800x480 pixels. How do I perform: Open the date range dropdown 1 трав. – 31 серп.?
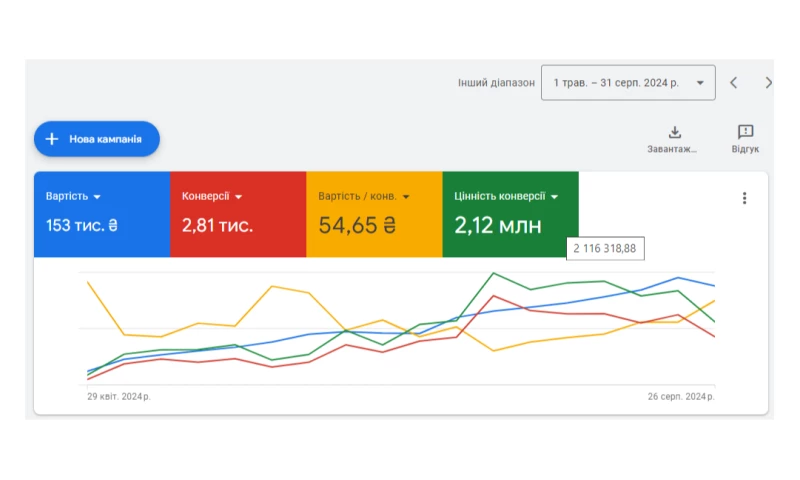628,83
